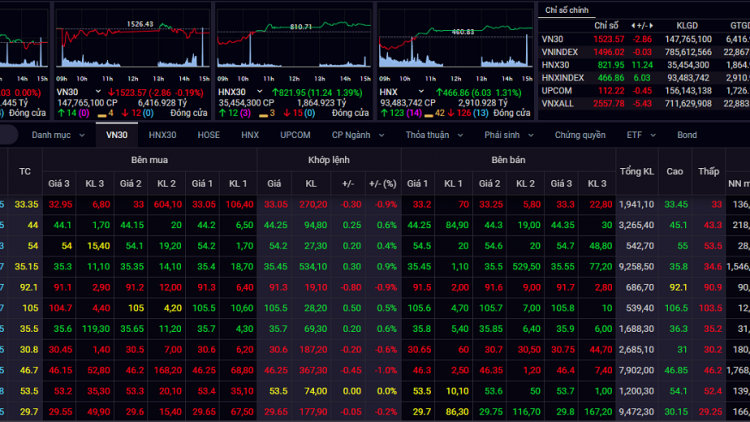Screen dimensions: 750x422
Task: Select the Chỉ số chính panel tab
Action: (x=566, y=9)
